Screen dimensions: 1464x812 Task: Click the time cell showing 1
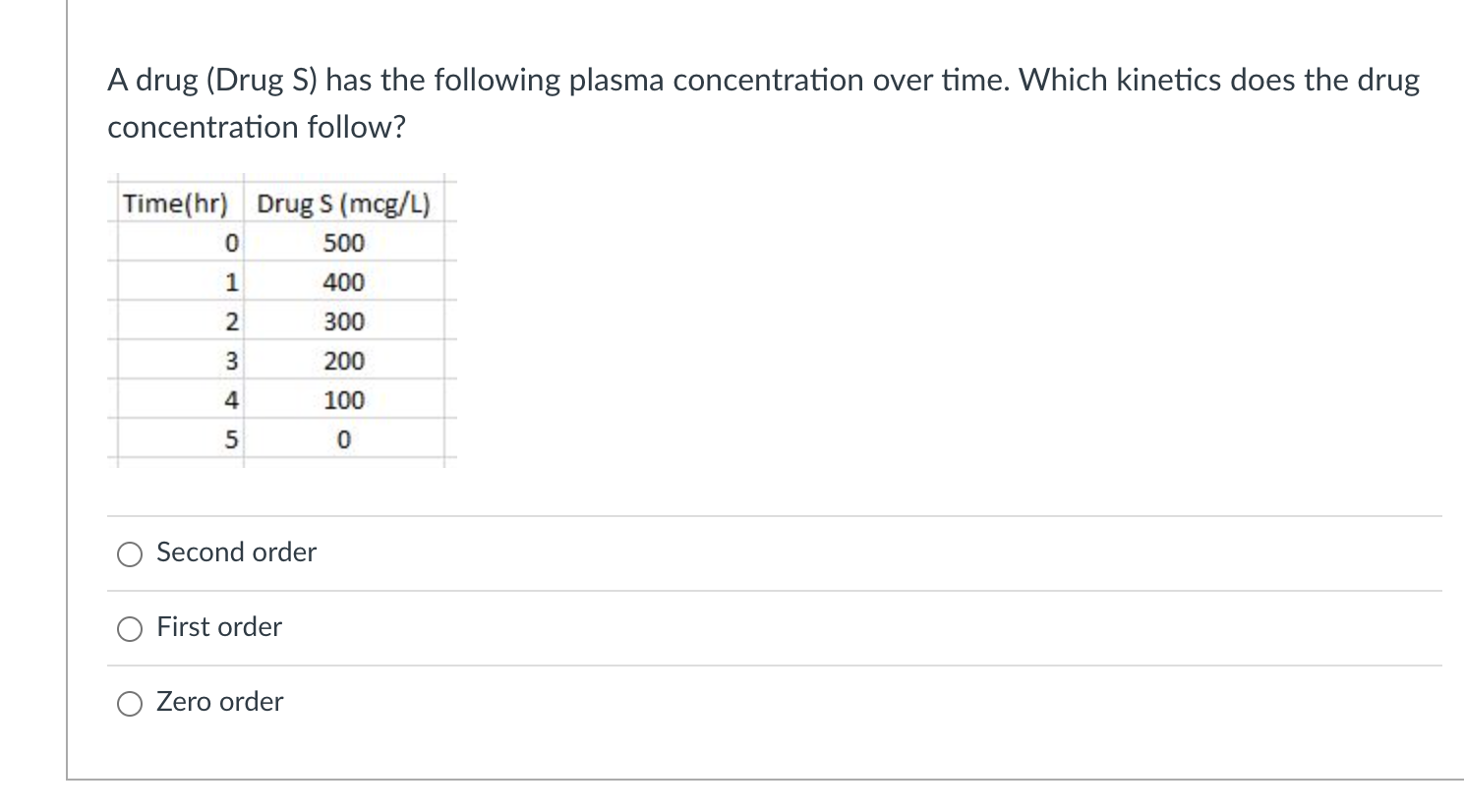tap(231, 282)
